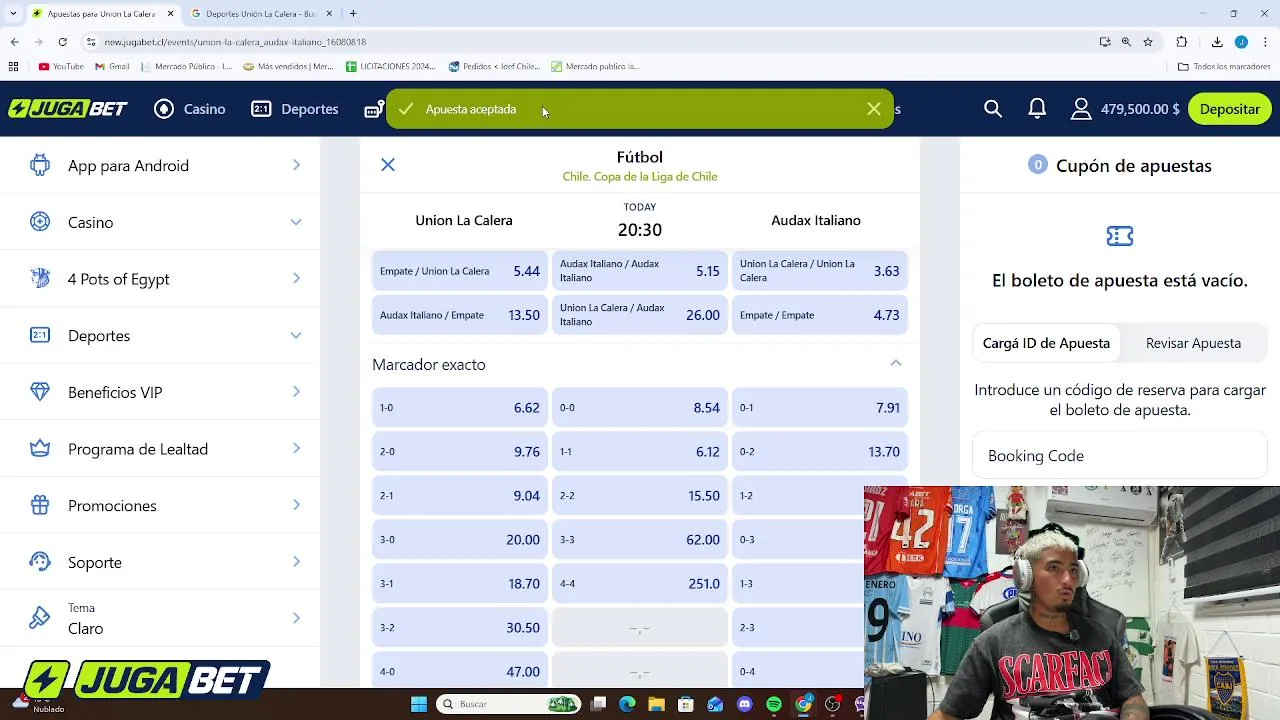Click the Promociones gift icon
Screen dimensions: 1280x720
(40, 505)
